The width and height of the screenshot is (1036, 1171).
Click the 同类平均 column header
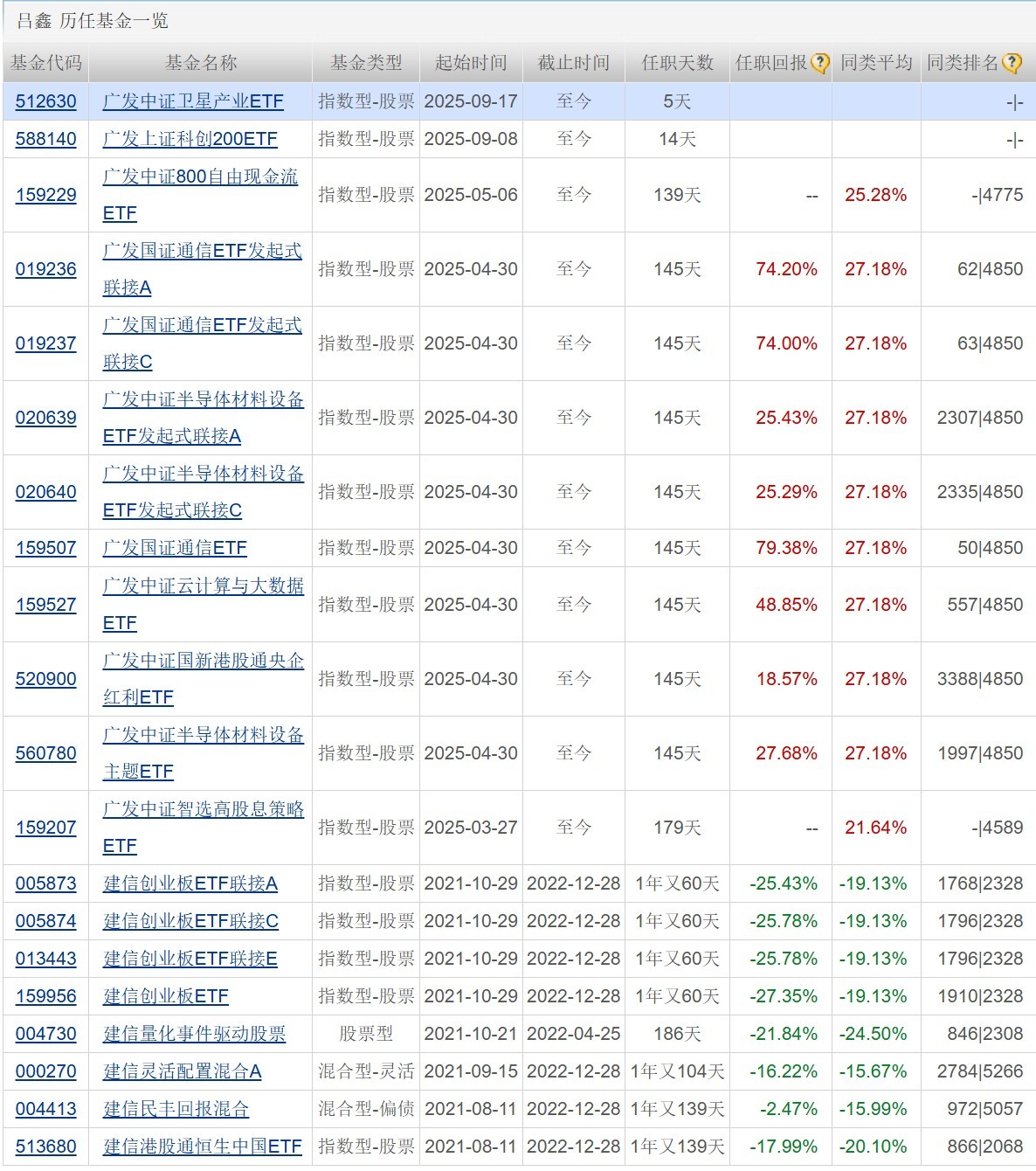[x=877, y=63]
